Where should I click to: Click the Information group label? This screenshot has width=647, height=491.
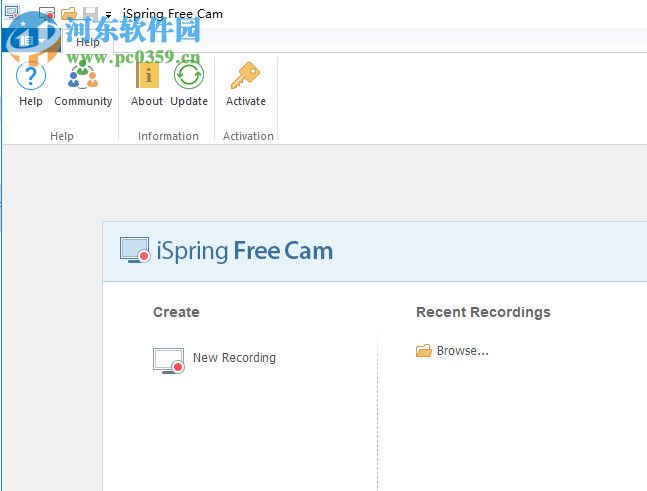168,136
